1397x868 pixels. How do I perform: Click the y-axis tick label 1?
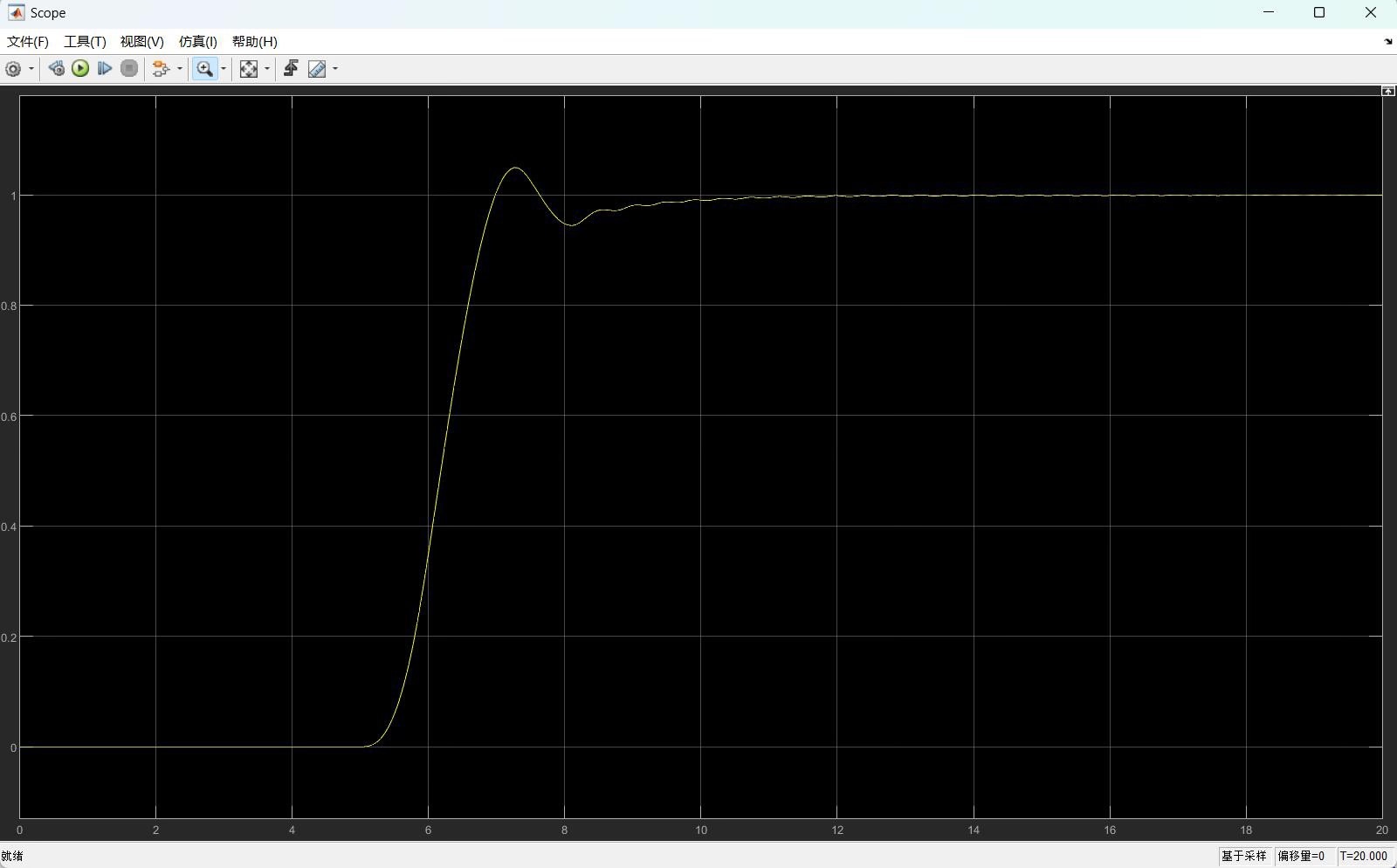pyautogui.click(x=13, y=196)
